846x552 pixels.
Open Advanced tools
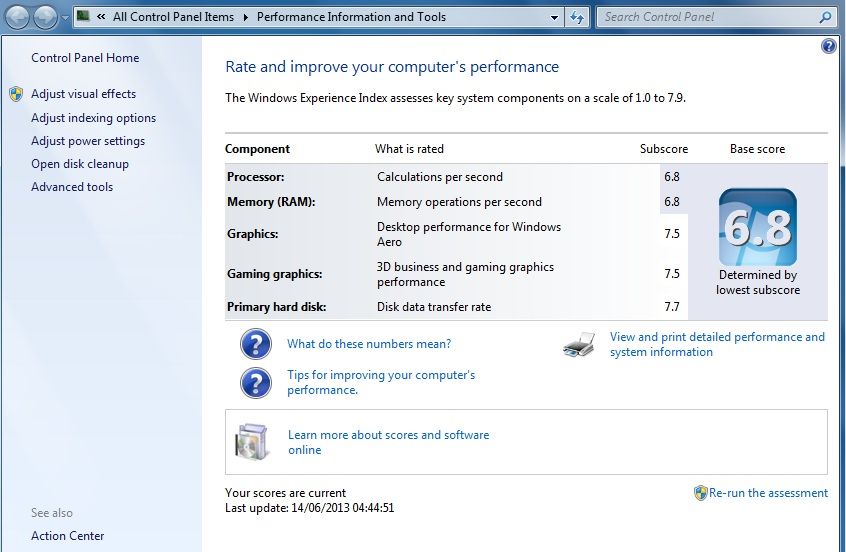coord(72,187)
